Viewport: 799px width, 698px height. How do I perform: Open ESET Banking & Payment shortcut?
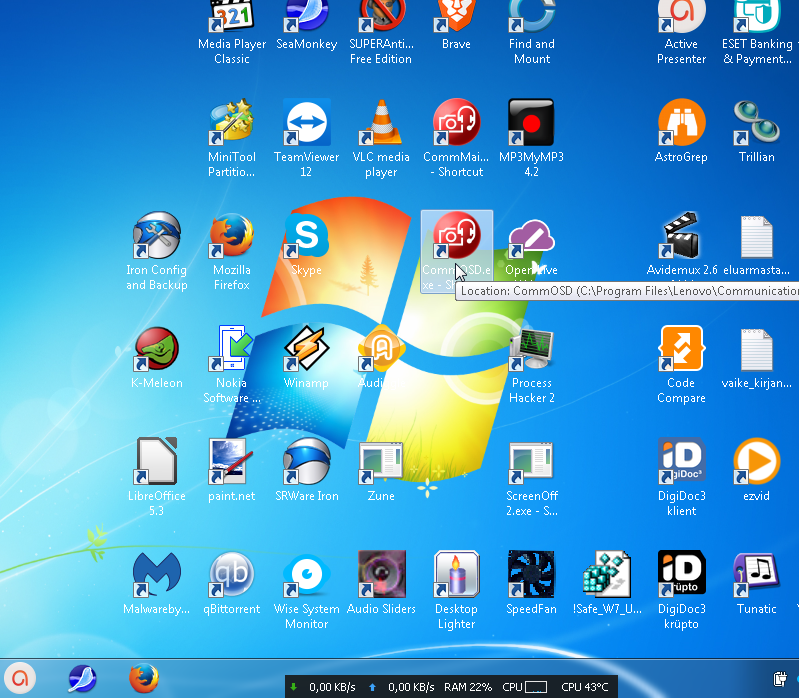point(757,18)
